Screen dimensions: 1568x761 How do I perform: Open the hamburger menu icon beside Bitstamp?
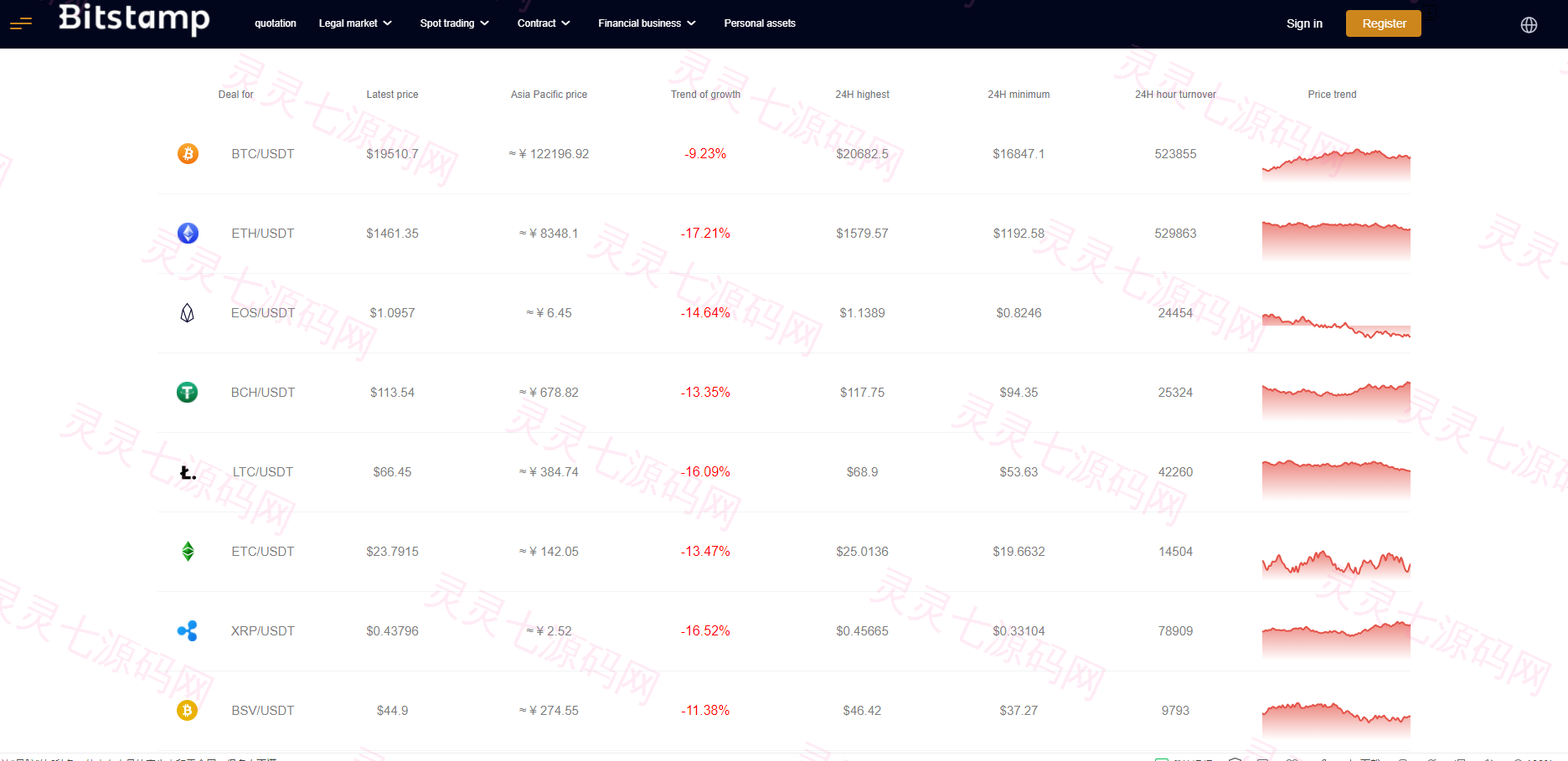pyautogui.click(x=21, y=23)
